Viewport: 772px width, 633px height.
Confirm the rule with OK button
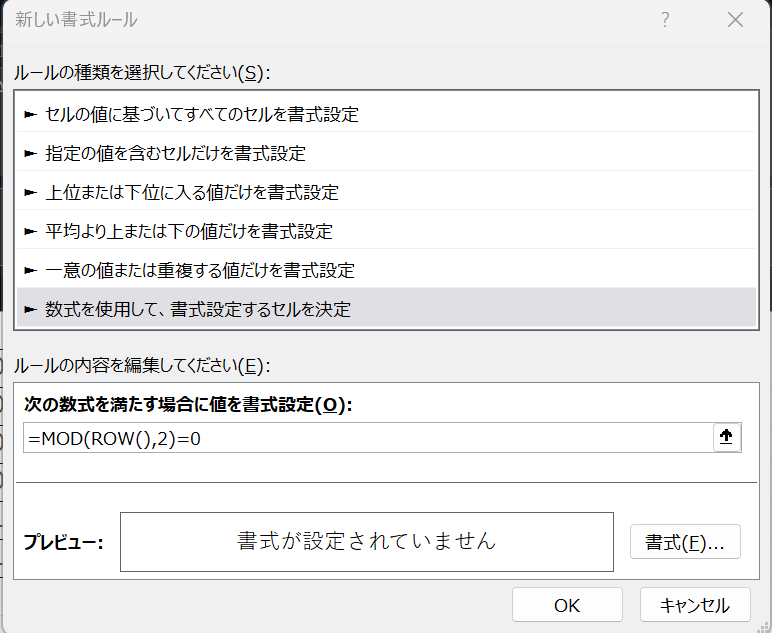(567, 605)
